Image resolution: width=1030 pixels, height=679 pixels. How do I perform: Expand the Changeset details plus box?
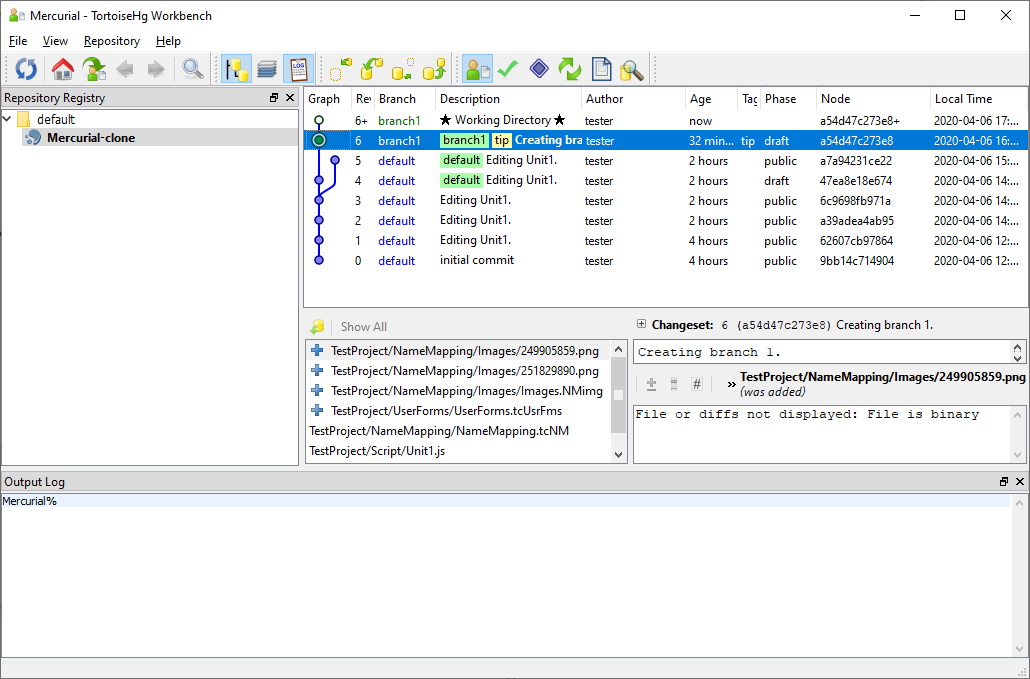coord(641,325)
